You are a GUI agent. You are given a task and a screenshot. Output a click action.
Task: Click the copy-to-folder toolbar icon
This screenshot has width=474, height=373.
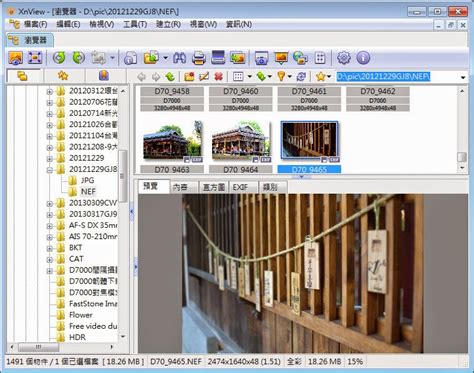[151, 58]
